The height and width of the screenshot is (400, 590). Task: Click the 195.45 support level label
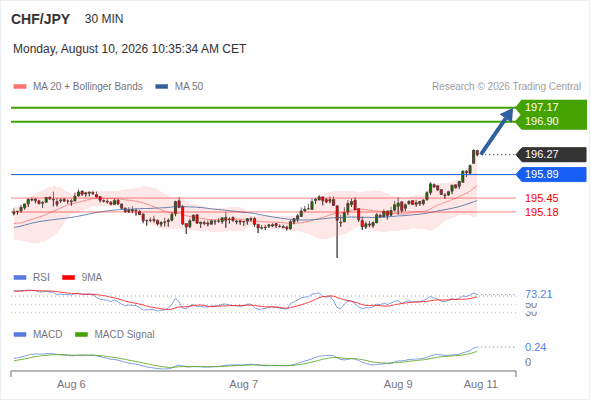(x=541, y=198)
